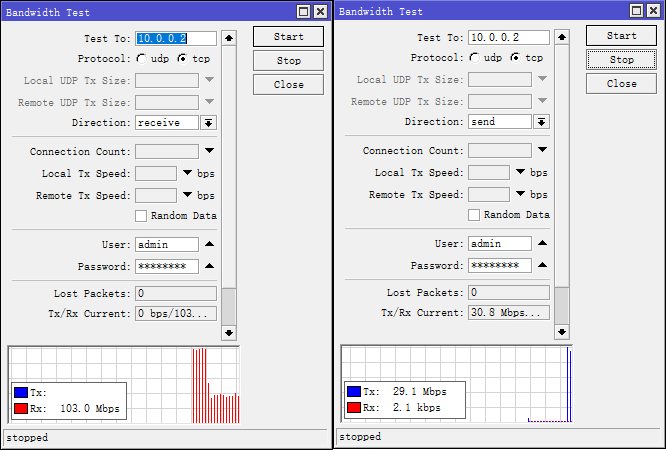This screenshot has width=666, height=450.
Task: Enable Random Data checkbox in left window
Action: [x=141, y=216]
